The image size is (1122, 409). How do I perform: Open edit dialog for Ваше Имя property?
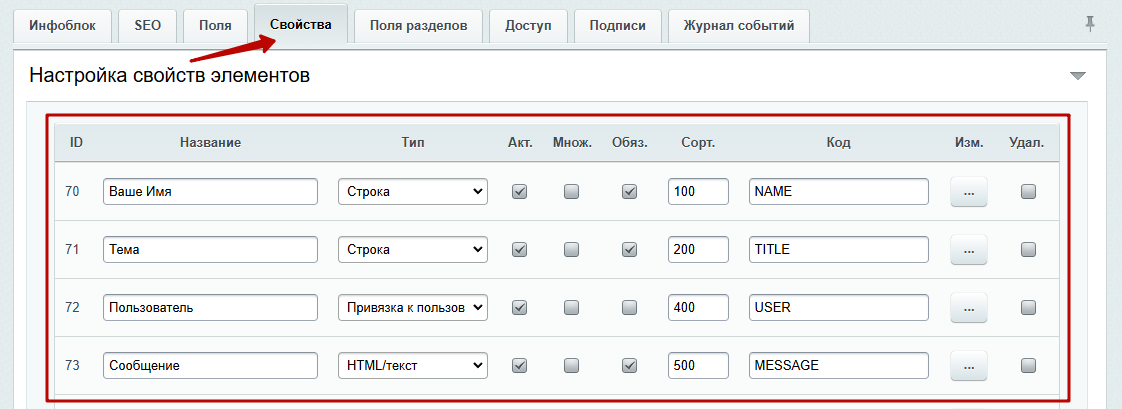[x=969, y=192]
